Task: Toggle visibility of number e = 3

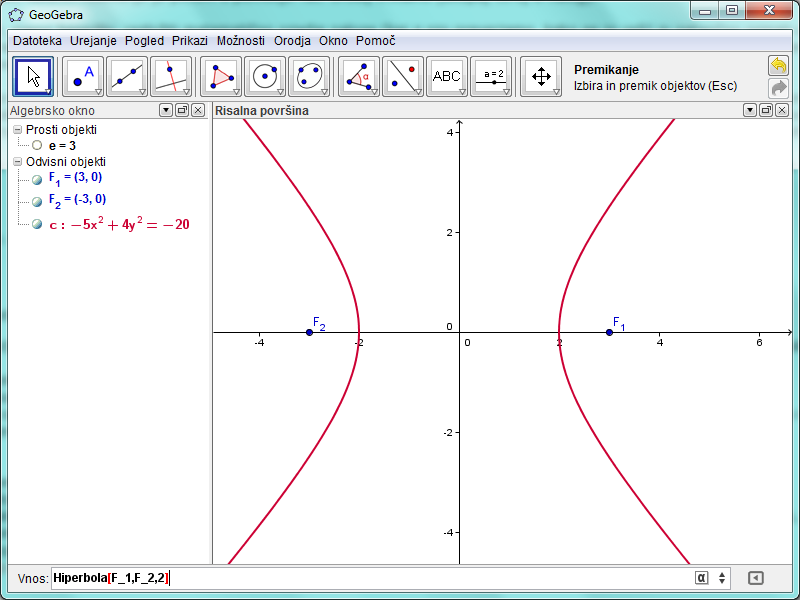Action: 37,145
